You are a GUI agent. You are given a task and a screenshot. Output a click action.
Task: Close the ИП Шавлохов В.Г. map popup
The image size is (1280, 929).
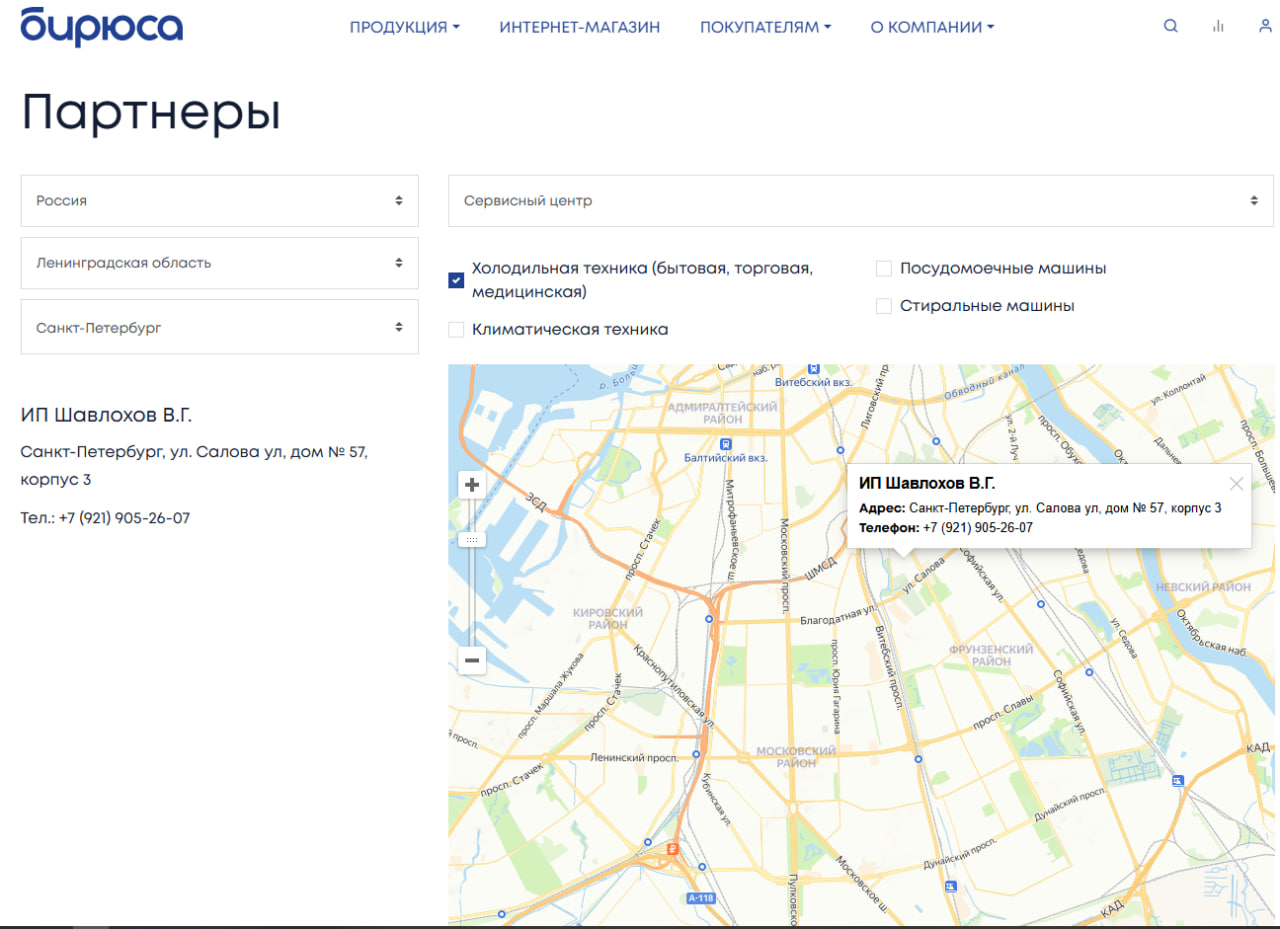click(1236, 484)
